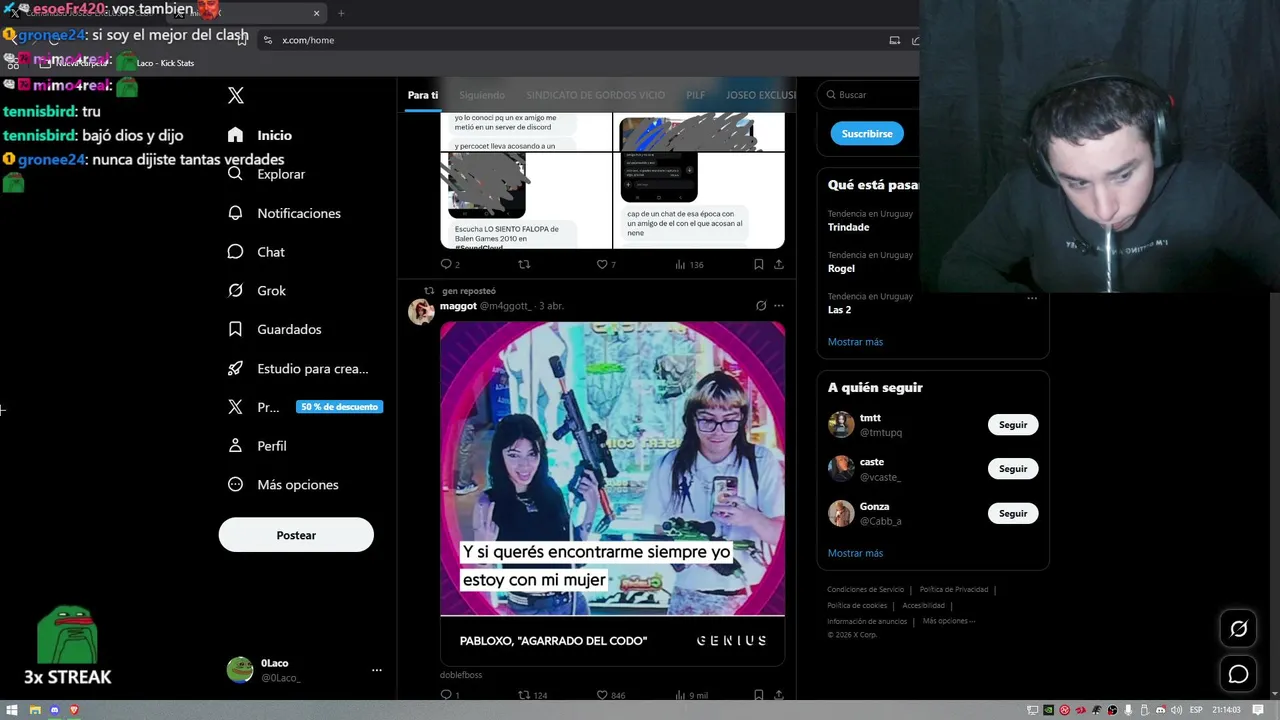
Task: Click Mostrar más under trends
Action: tap(855, 342)
